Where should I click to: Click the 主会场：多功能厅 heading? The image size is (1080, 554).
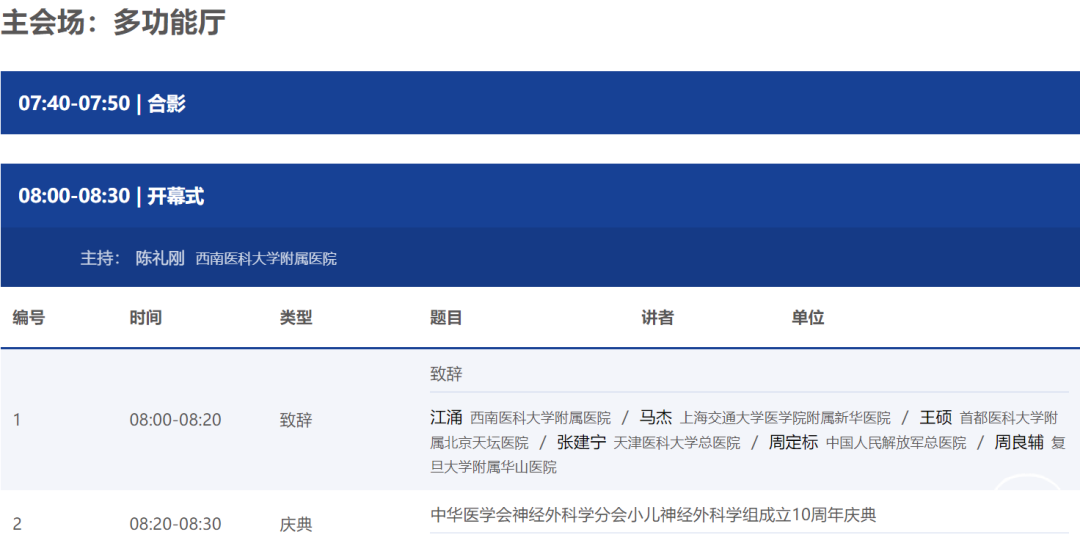pyautogui.click(x=113, y=22)
